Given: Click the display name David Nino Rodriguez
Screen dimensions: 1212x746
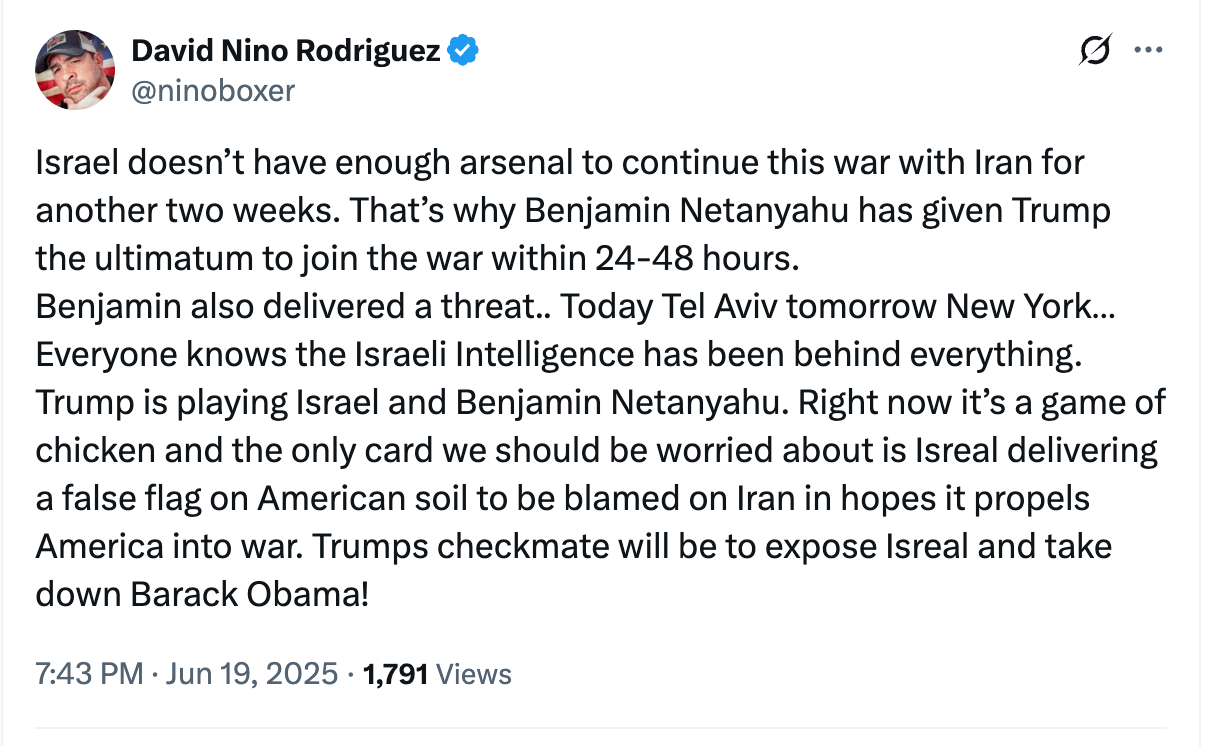Looking at the screenshot, I should tap(287, 50).
